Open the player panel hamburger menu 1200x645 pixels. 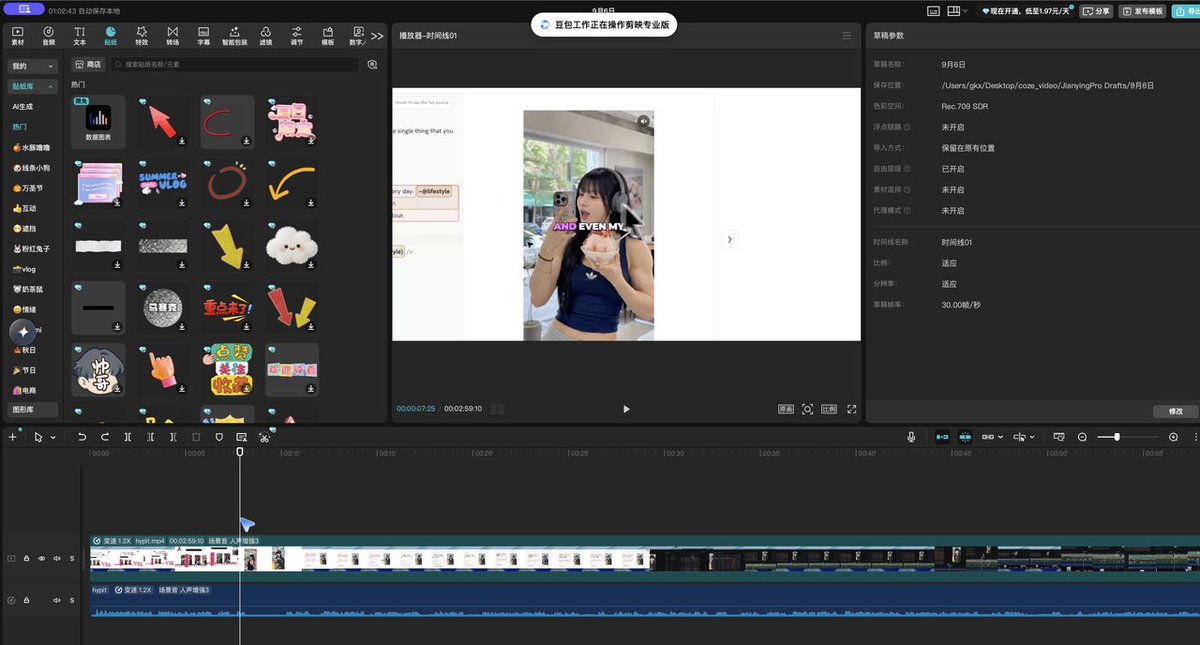847,36
